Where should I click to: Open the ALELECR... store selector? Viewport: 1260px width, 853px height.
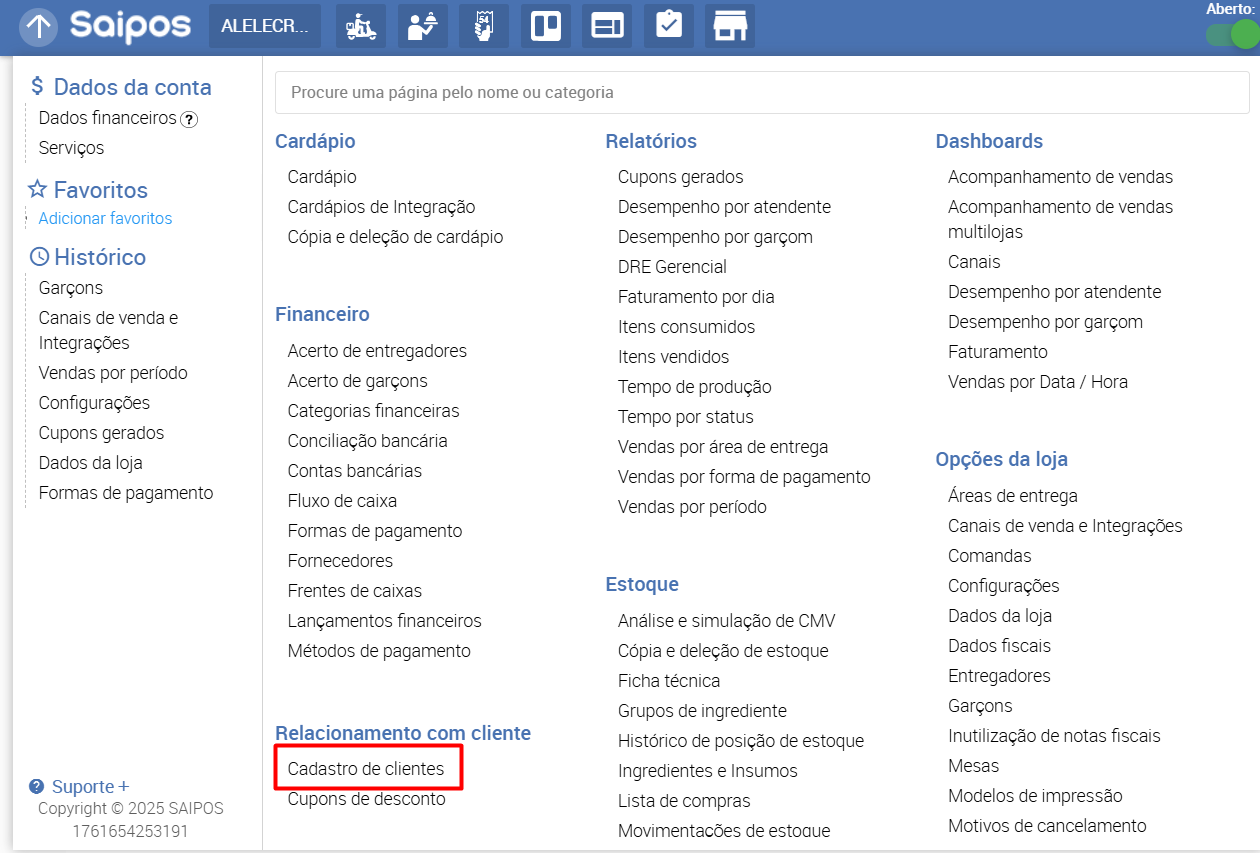[265, 27]
